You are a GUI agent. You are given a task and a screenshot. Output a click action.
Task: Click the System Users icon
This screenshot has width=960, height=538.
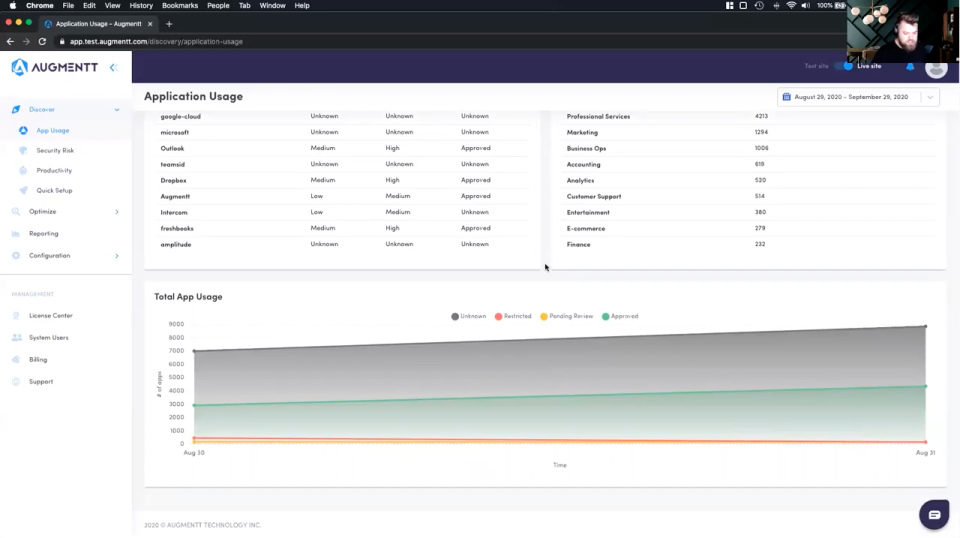[x=17, y=338]
